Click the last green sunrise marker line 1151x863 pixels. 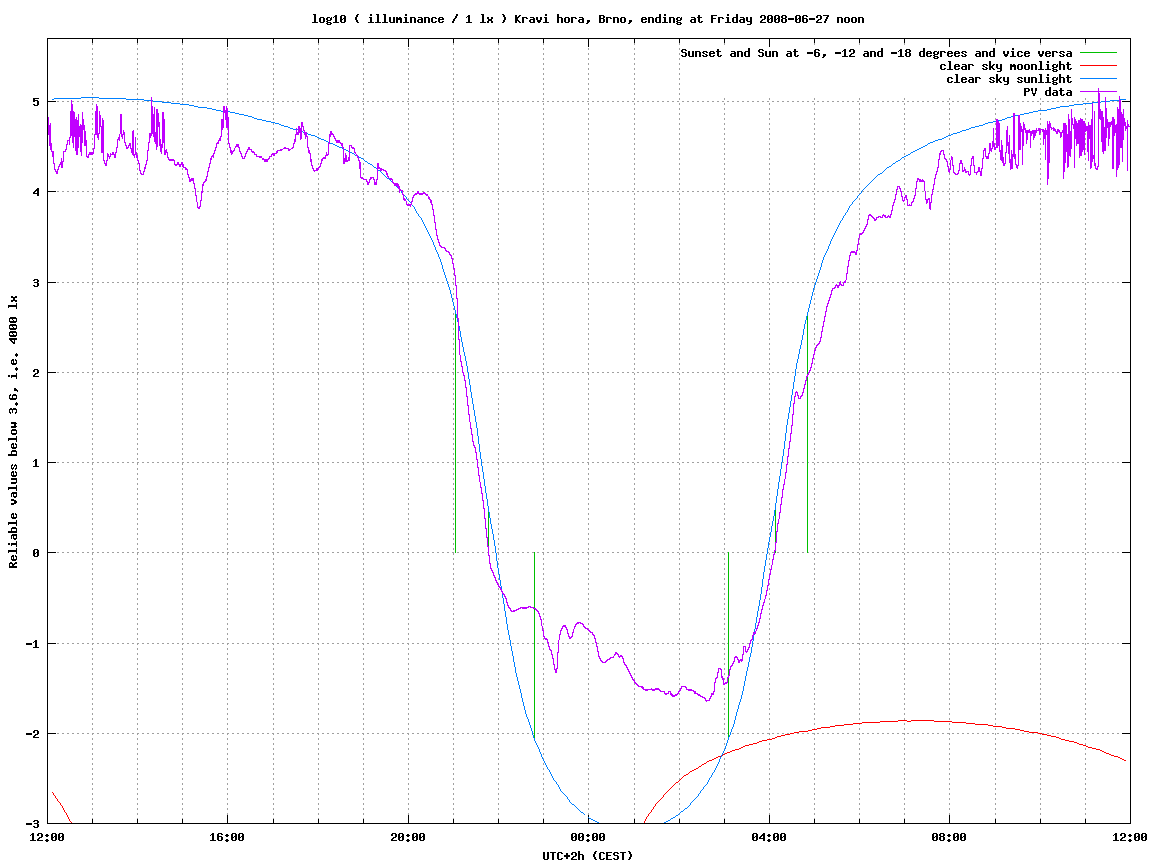(807, 433)
